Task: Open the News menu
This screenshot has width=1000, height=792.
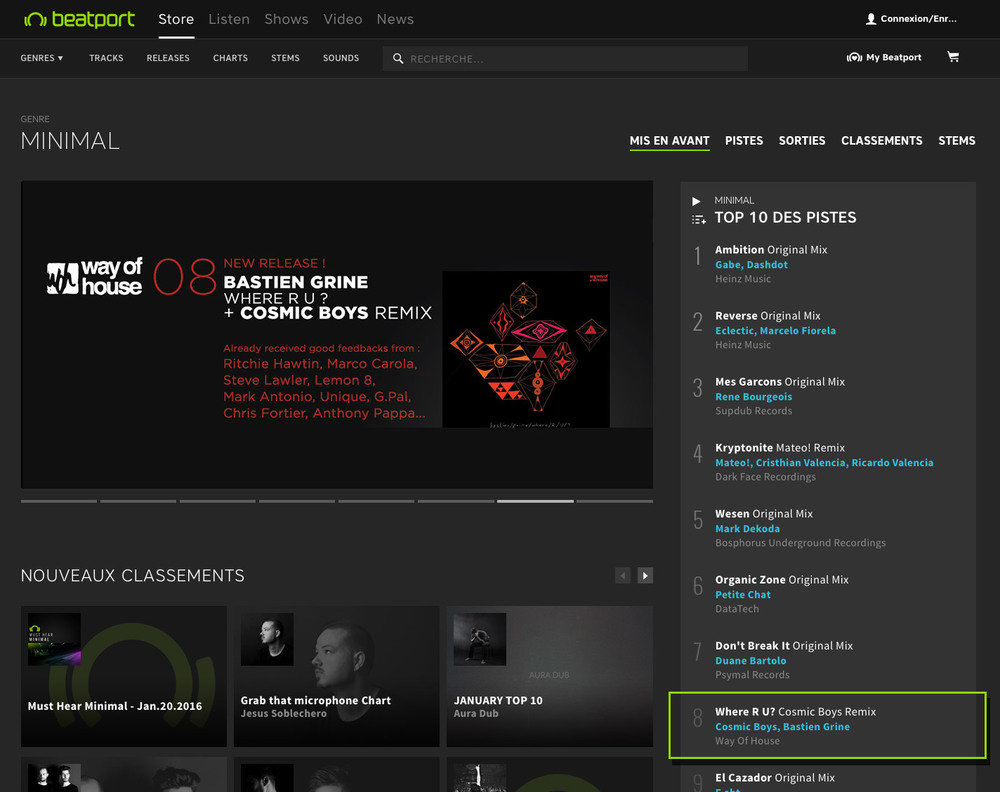Action: point(395,18)
